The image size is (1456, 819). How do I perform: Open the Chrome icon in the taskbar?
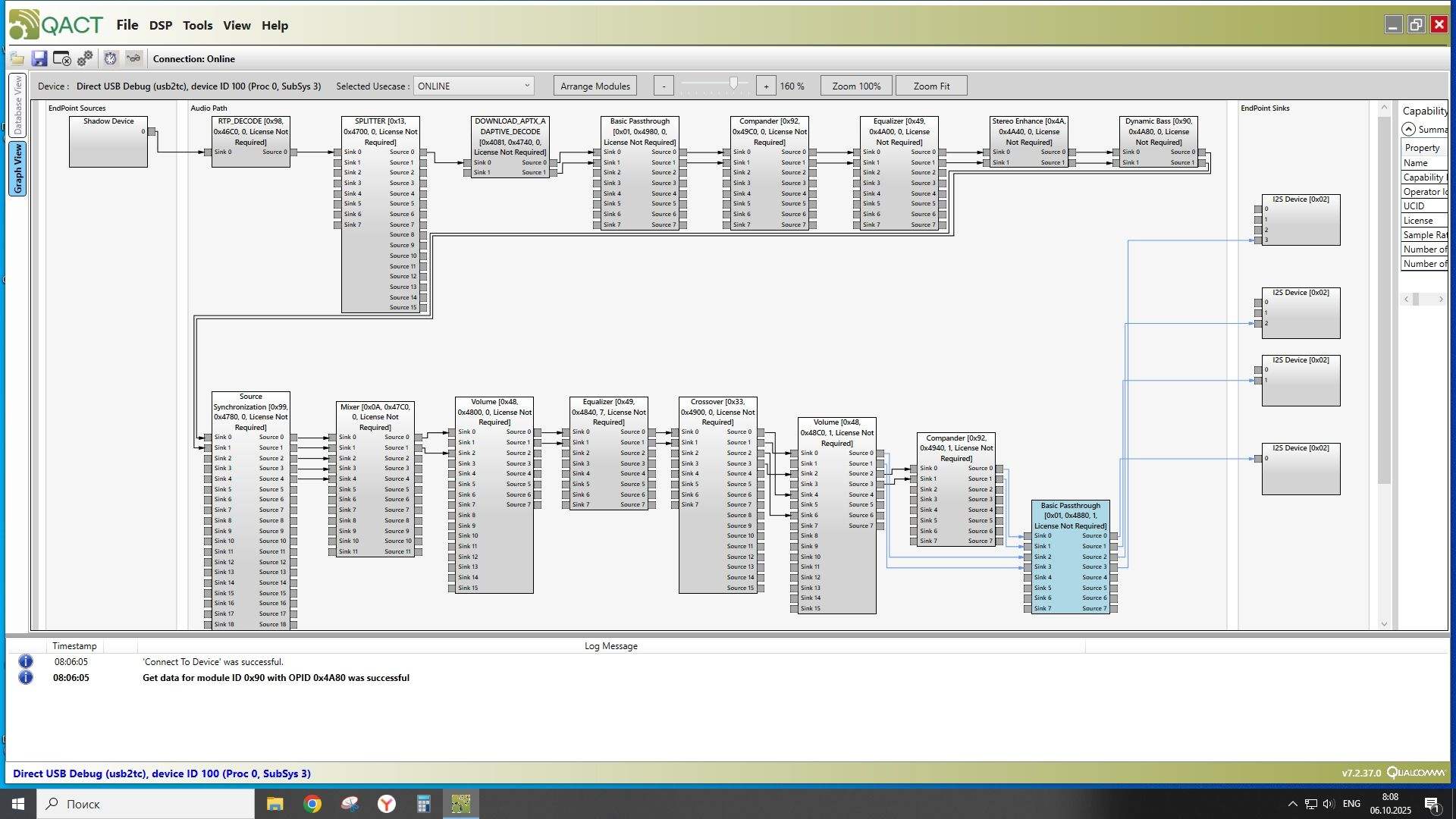312,804
